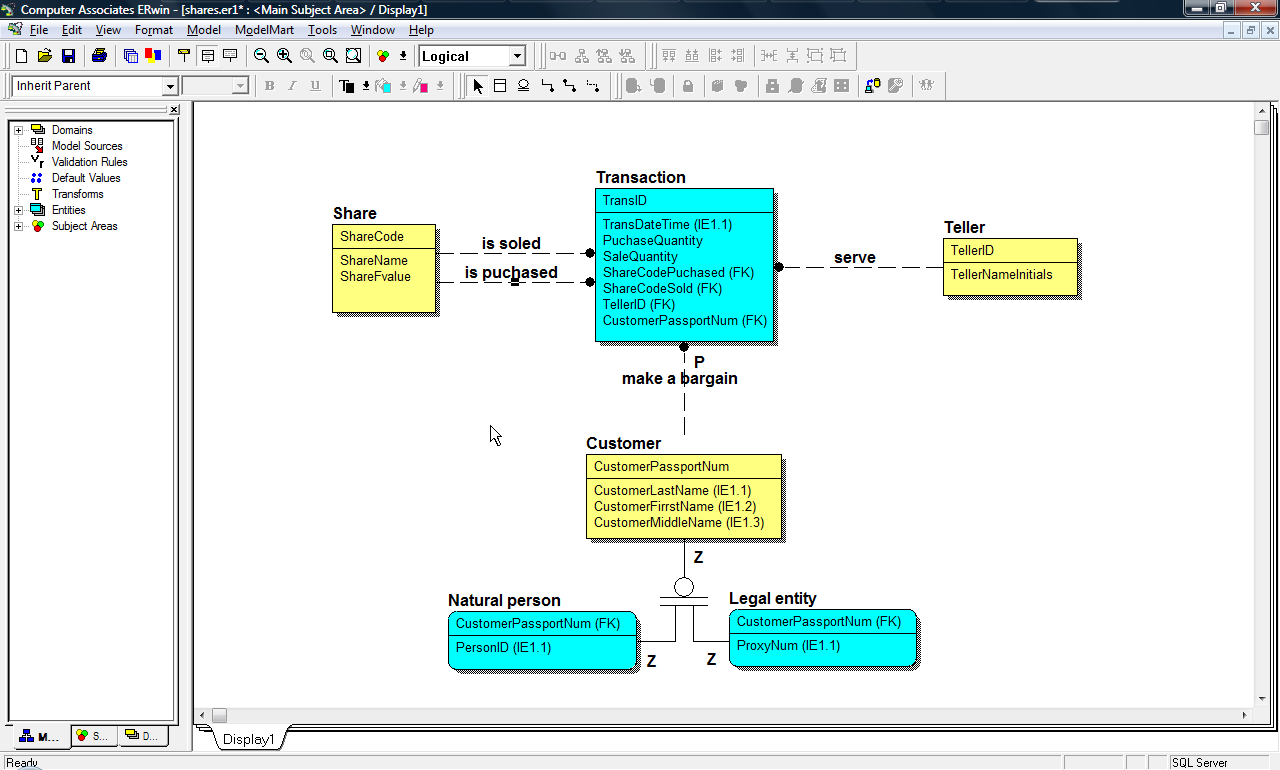Click the grayed wrench icon in the toolbar
This screenshot has width=1280, height=770.
pyautogui.click(x=895, y=86)
